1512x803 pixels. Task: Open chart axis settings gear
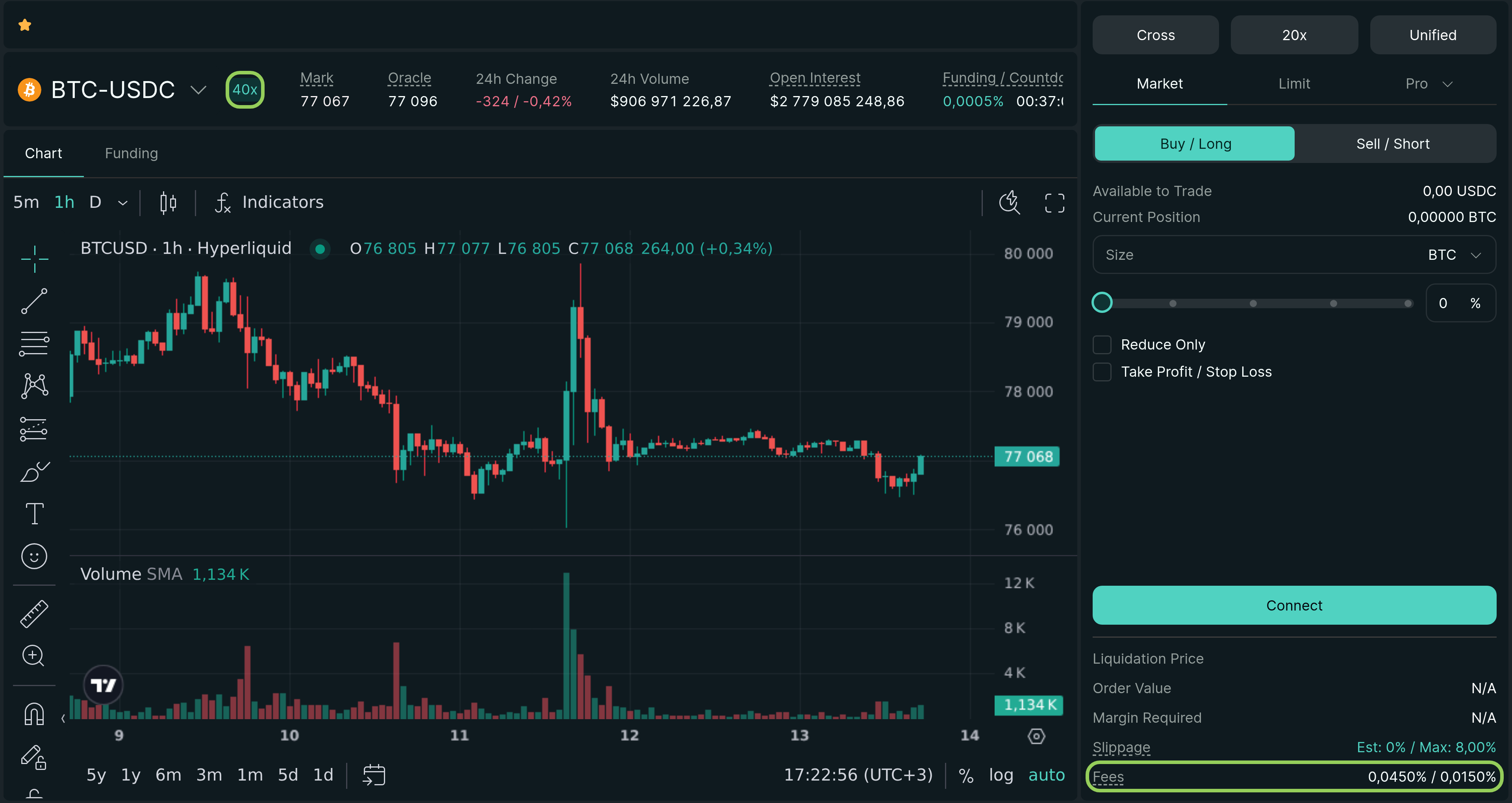pos(1037,736)
